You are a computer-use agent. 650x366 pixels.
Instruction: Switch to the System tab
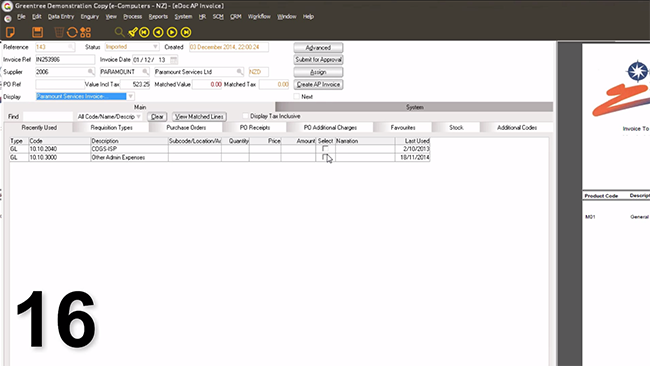(414, 107)
